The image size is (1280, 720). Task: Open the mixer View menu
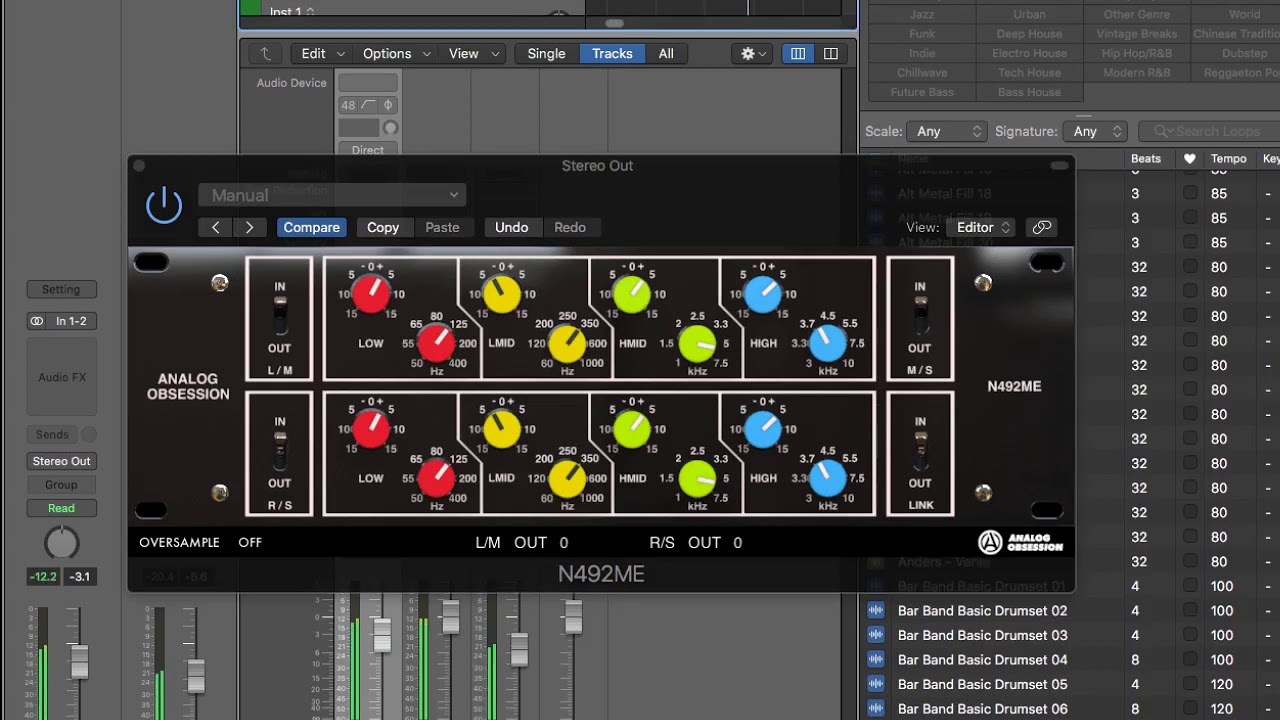(x=473, y=54)
